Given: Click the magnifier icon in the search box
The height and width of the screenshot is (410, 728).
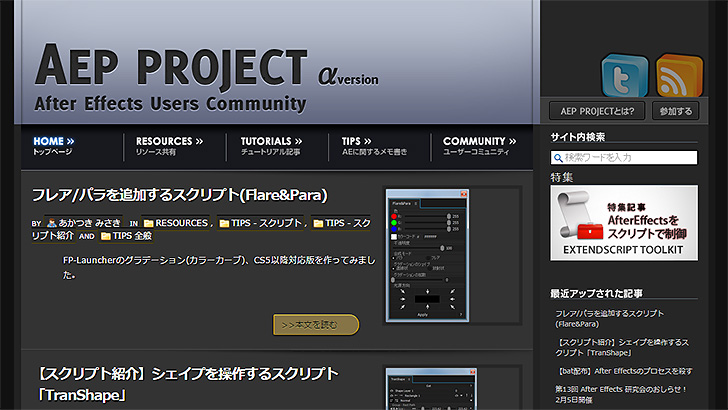Looking at the screenshot, I should pyautogui.click(x=558, y=158).
